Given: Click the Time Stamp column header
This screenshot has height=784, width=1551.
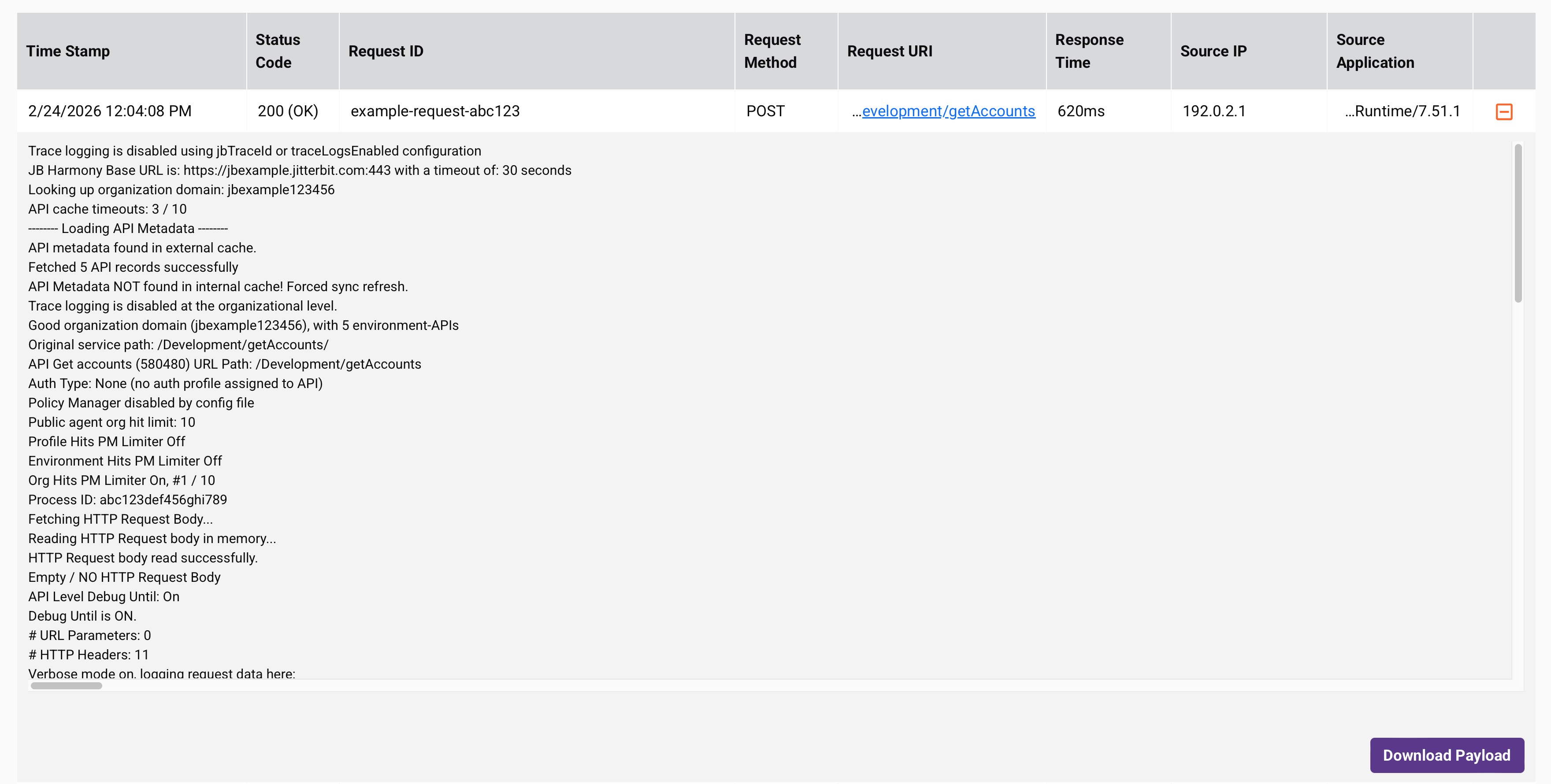Looking at the screenshot, I should click(x=68, y=51).
